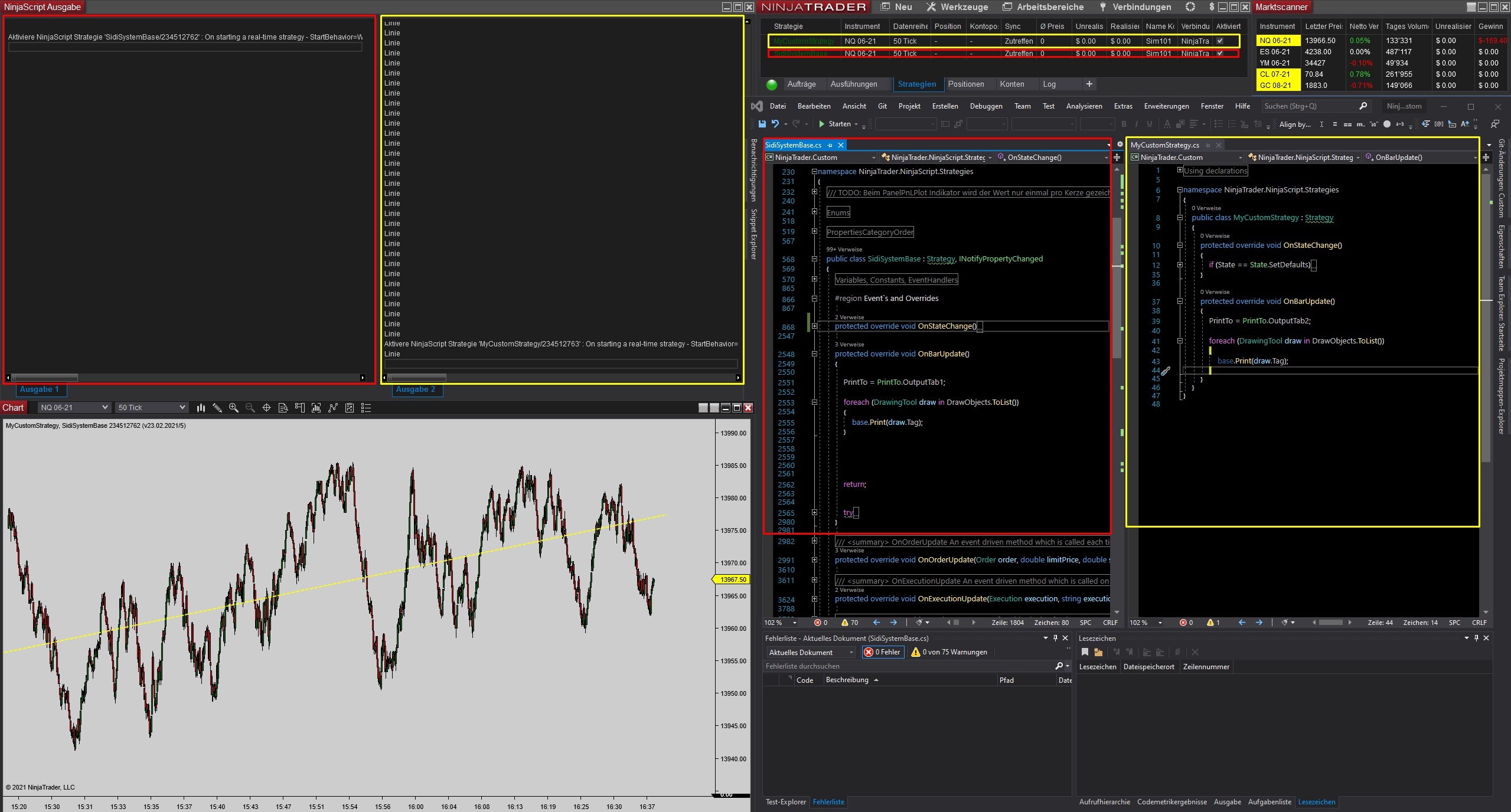Image resolution: width=1511 pixels, height=812 pixels.
Task: Switch to the Ausgabe 2 tab
Action: tap(415, 389)
